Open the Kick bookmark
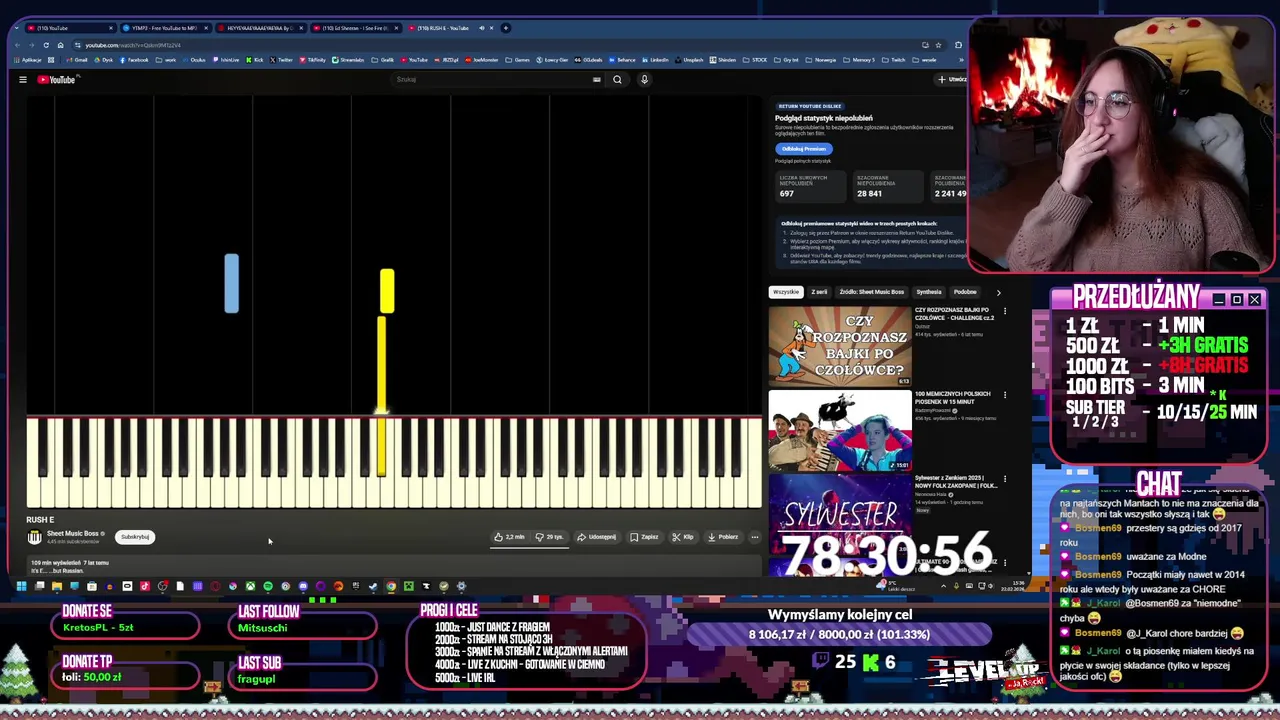Image resolution: width=1280 pixels, height=720 pixels. (254, 59)
